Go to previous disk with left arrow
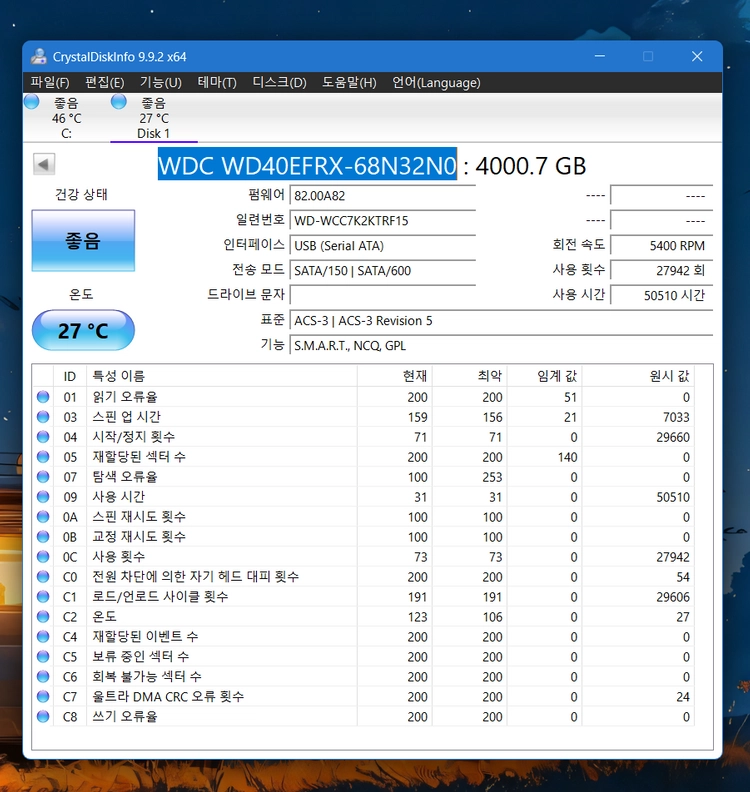Screen dimensions: 750x792 pyautogui.click(x=44, y=164)
